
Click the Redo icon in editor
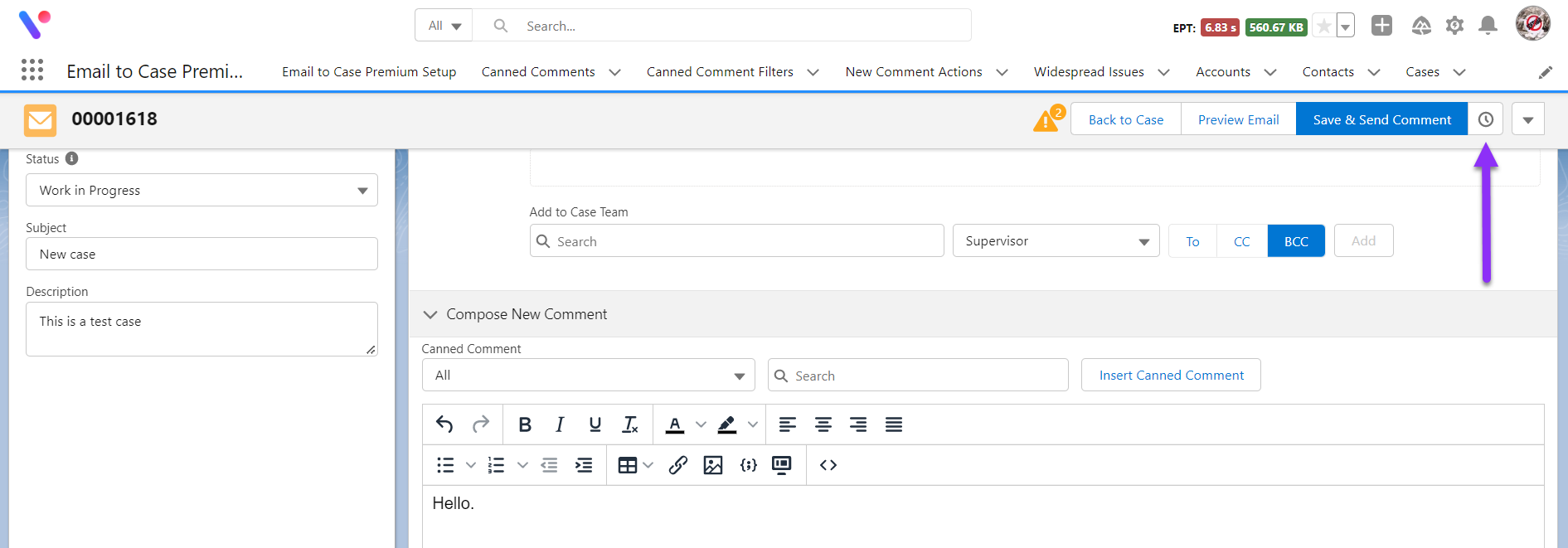click(x=480, y=424)
